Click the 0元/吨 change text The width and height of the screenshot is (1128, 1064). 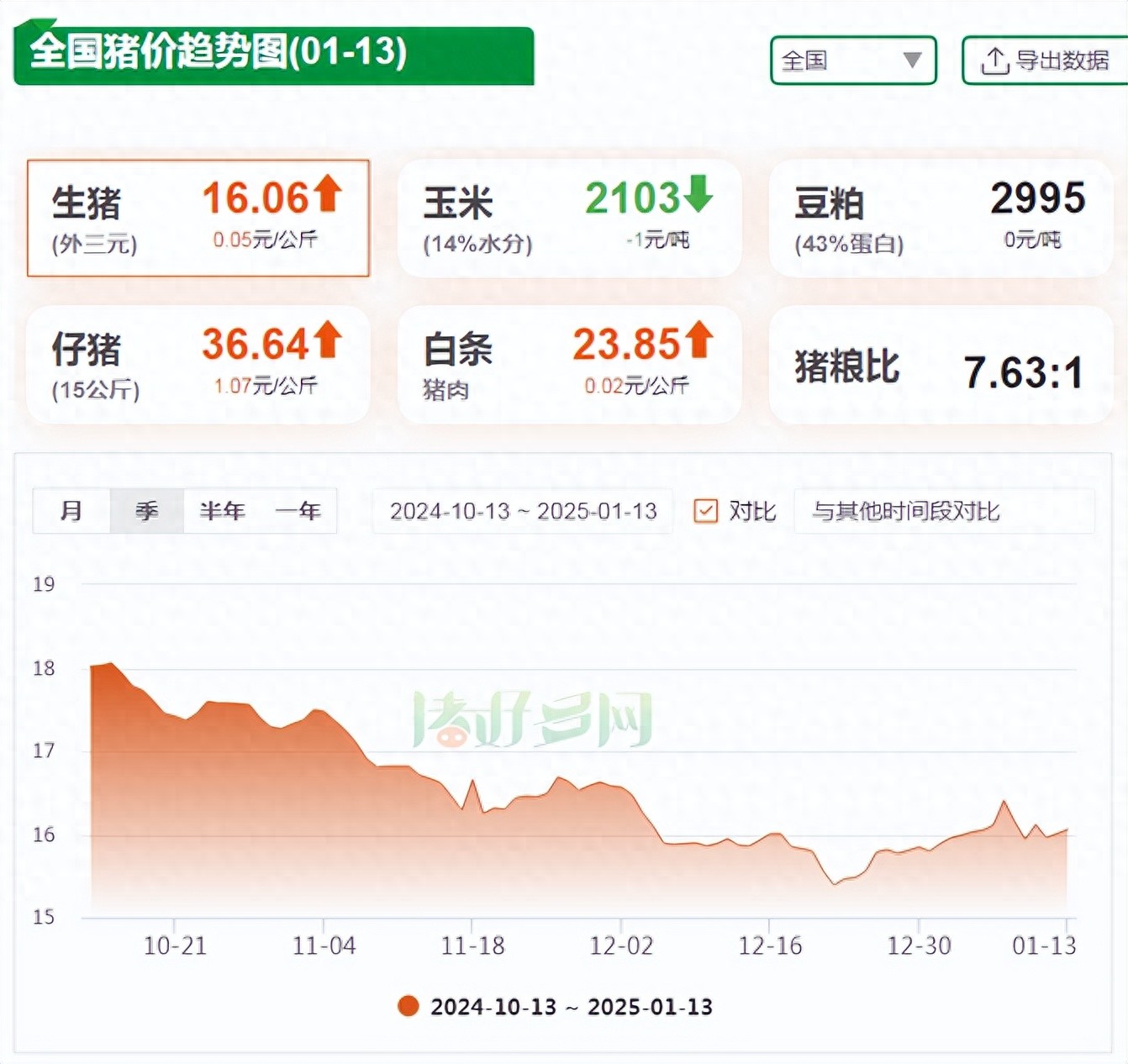pos(1032,240)
